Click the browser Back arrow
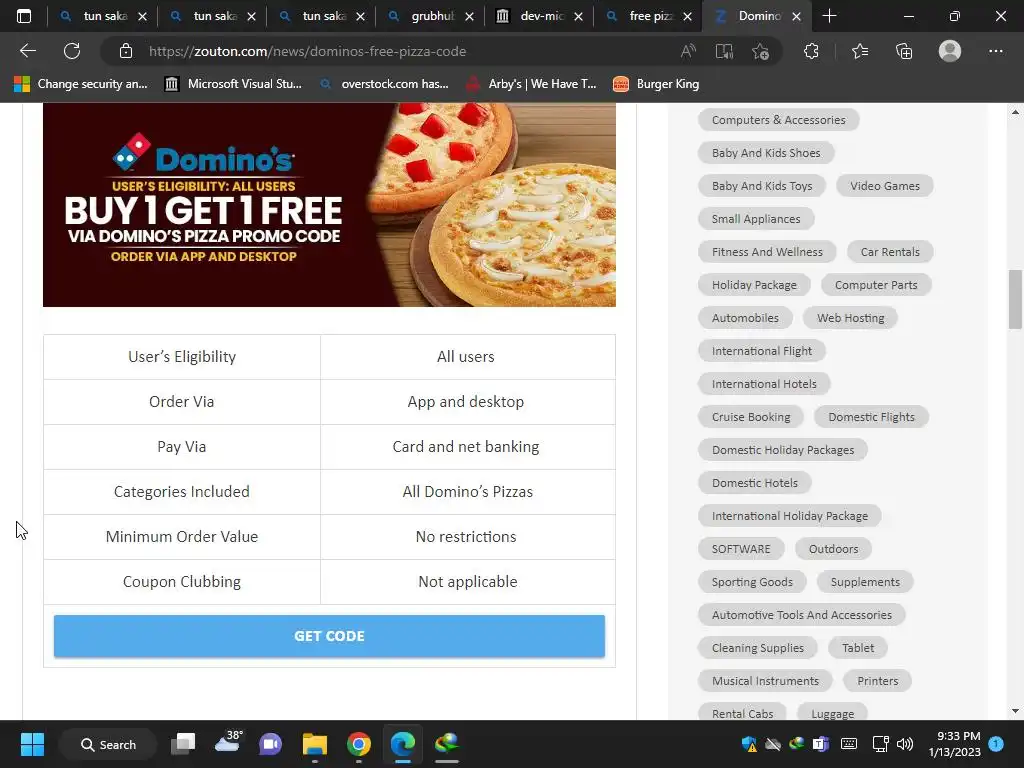Viewport: 1024px width, 768px height. point(27,51)
